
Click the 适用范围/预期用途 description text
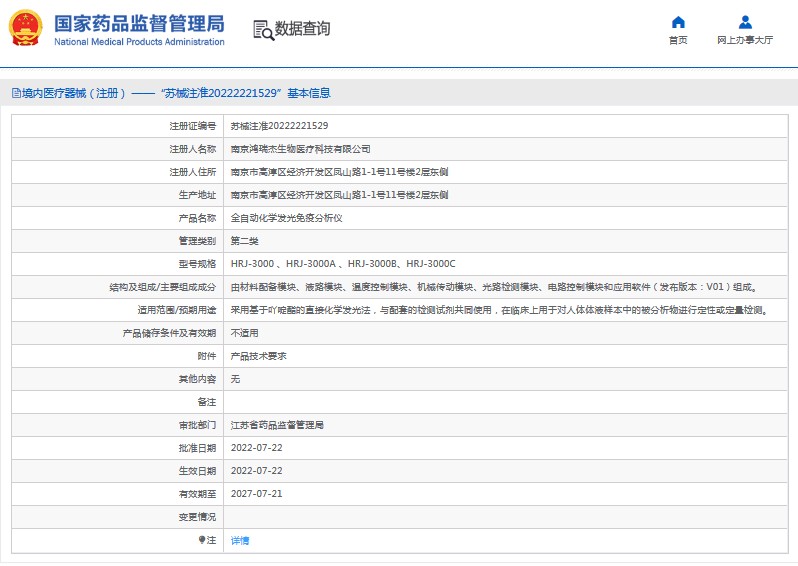[500, 310]
